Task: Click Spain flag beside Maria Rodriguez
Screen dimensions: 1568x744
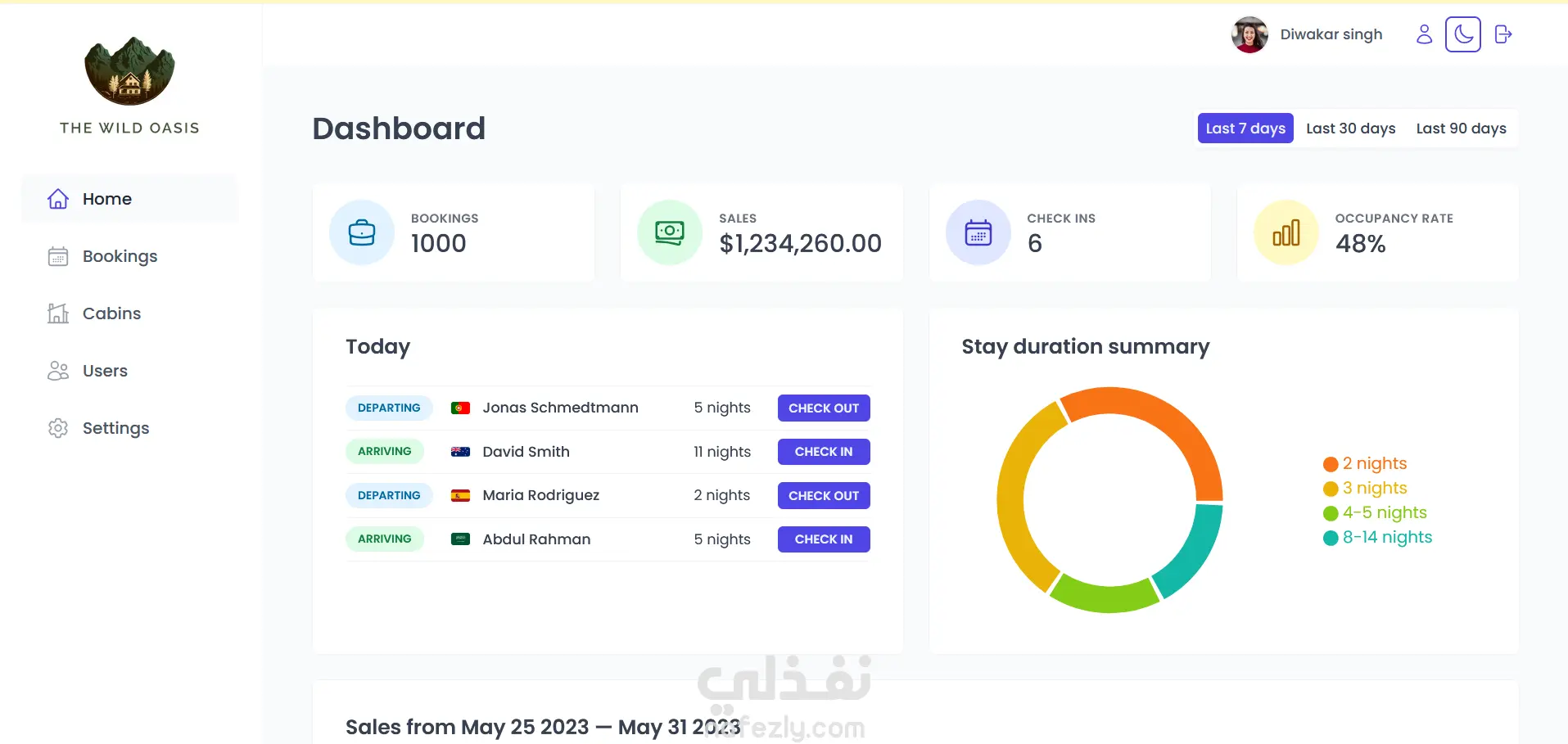Action: tap(461, 495)
